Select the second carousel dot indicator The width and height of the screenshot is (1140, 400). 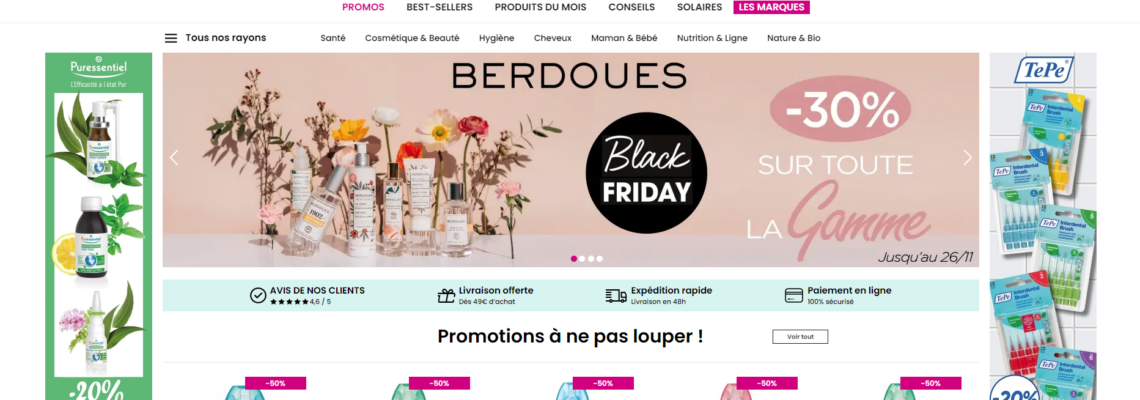click(x=582, y=258)
